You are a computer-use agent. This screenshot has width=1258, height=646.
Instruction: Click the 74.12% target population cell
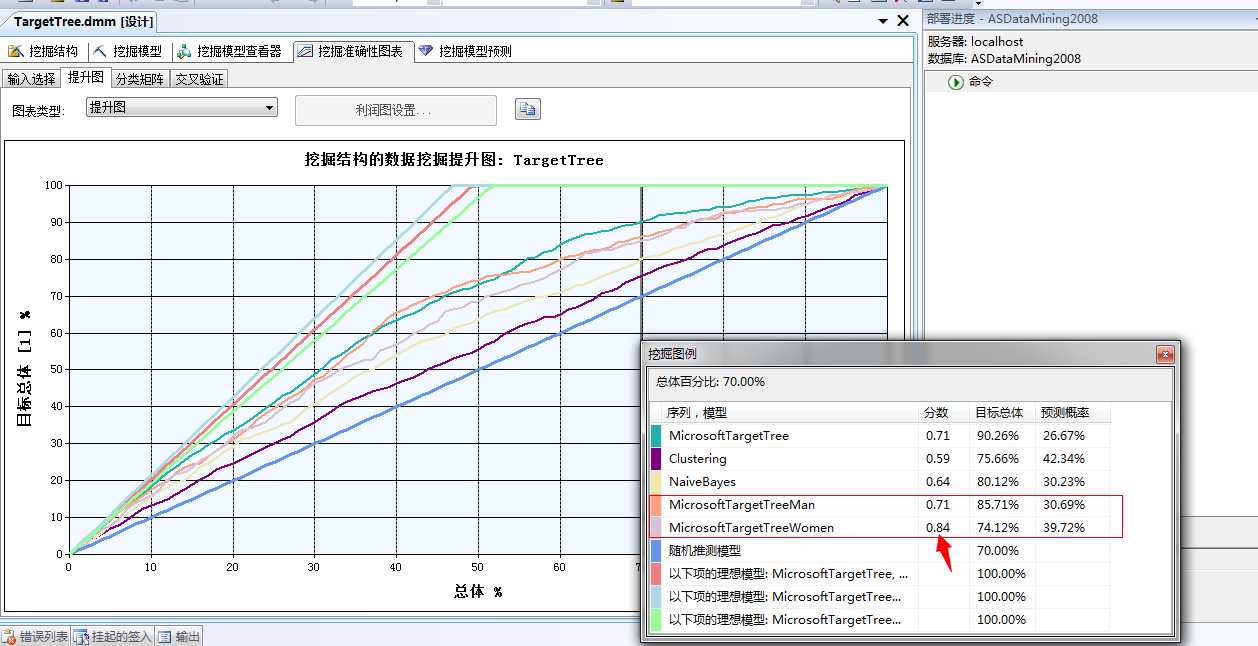(x=998, y=528)
